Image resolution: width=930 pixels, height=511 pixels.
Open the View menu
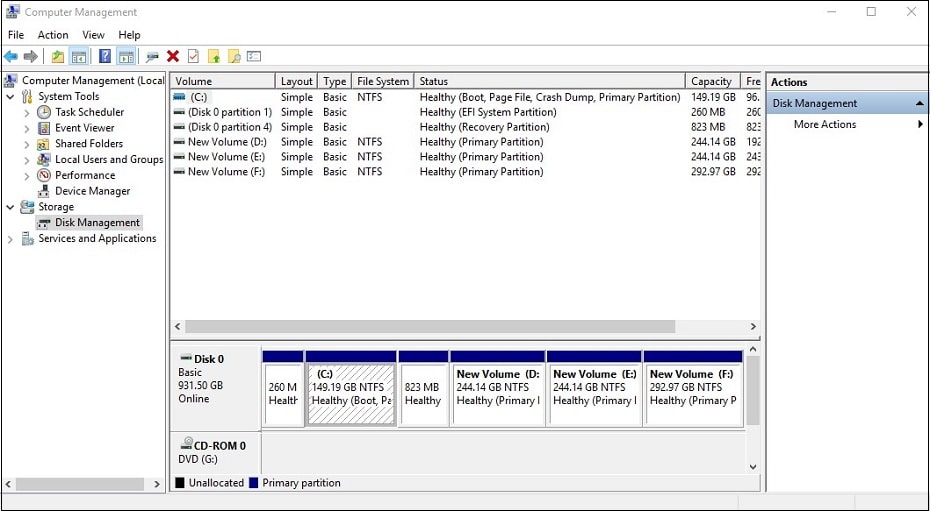(x=93, y=35)
